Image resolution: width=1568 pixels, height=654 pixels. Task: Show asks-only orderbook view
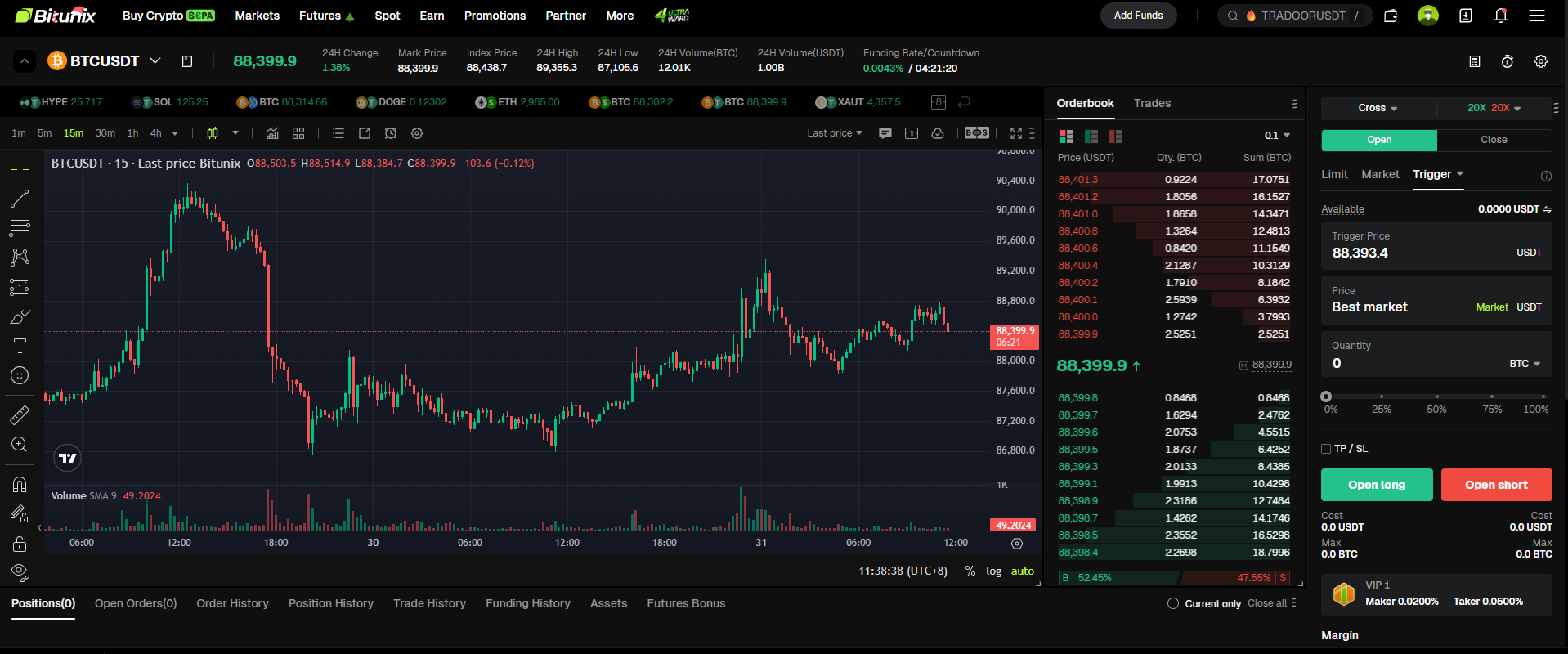click(x=1116, y=137)
